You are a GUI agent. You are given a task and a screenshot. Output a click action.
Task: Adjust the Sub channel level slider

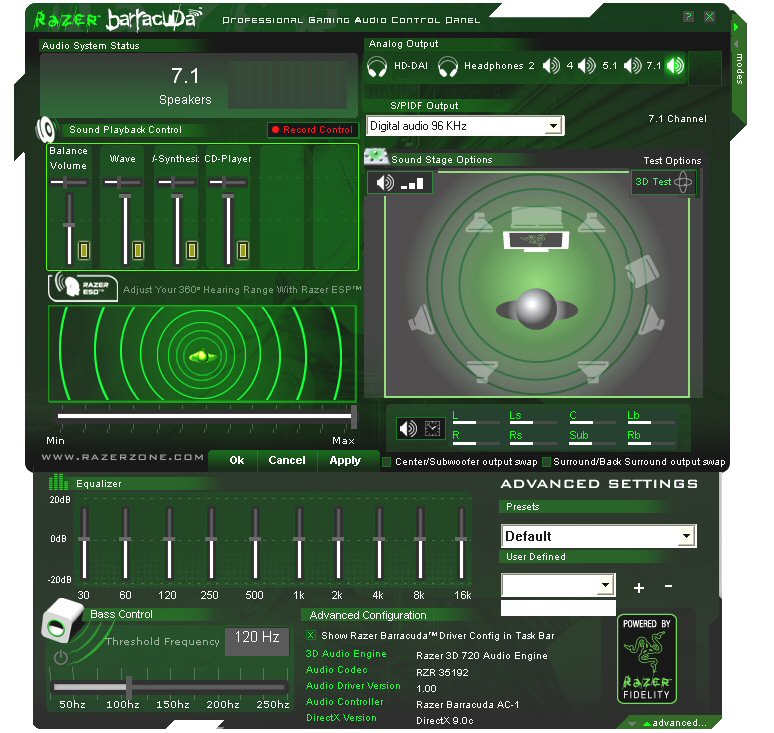pos(593,443)
